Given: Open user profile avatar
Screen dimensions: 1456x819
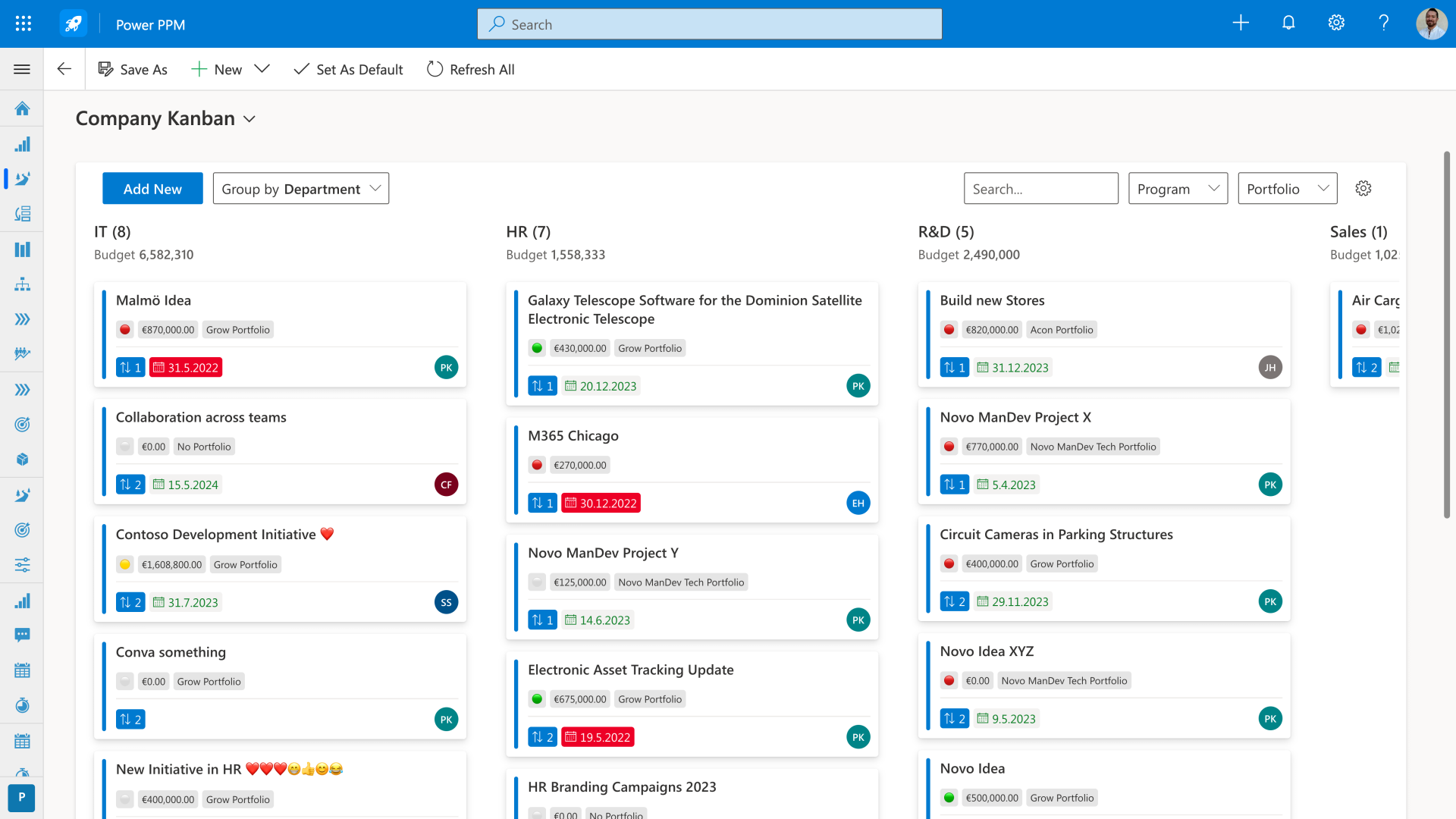Looking at the screenshot, I should 1431,24.
